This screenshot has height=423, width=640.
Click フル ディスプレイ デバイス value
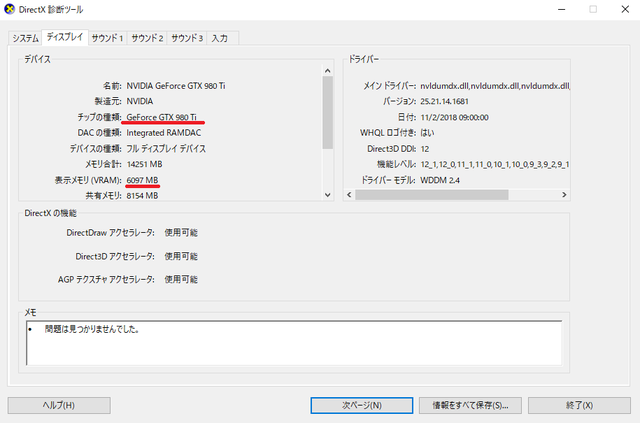tap(166, 149)
